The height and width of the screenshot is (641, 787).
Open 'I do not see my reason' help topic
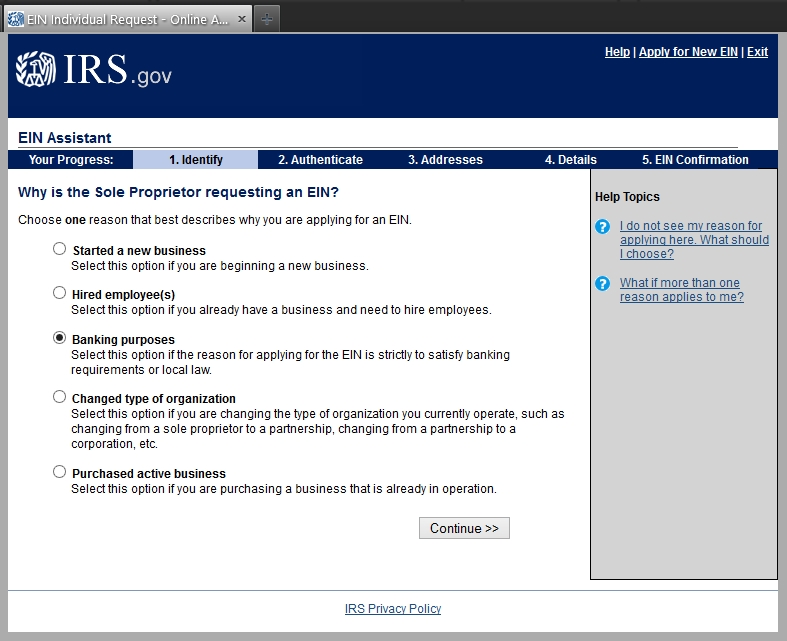click(694, 240)
